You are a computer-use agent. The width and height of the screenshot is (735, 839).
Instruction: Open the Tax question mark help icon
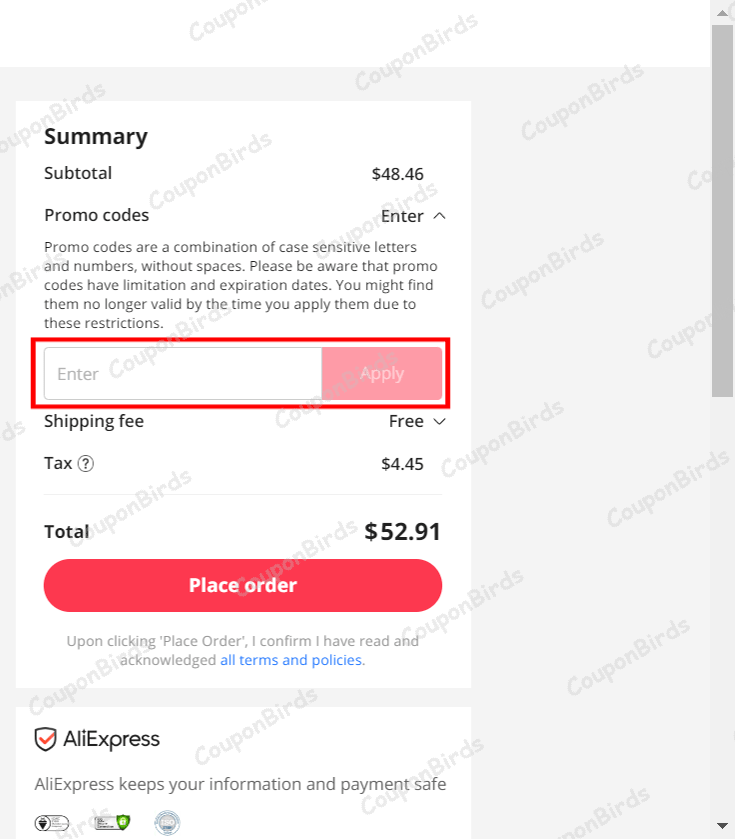point(86,463)
